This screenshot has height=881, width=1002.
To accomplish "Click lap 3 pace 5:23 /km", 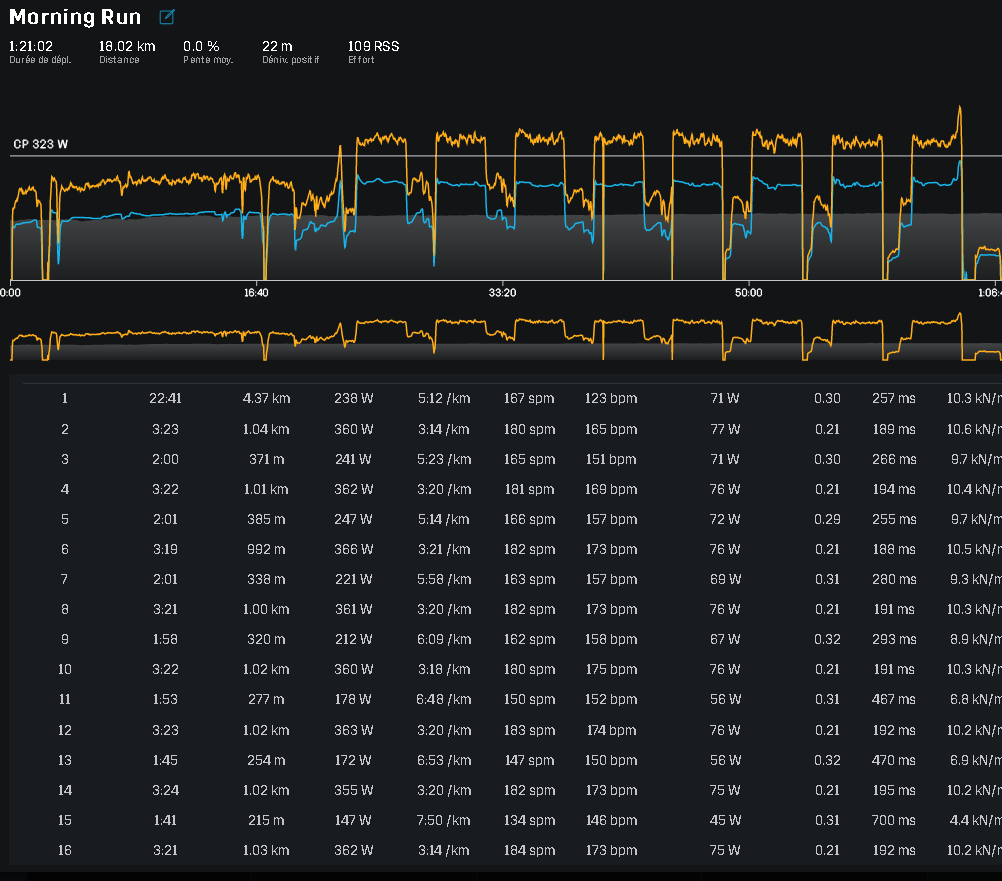I will (444, 459).
